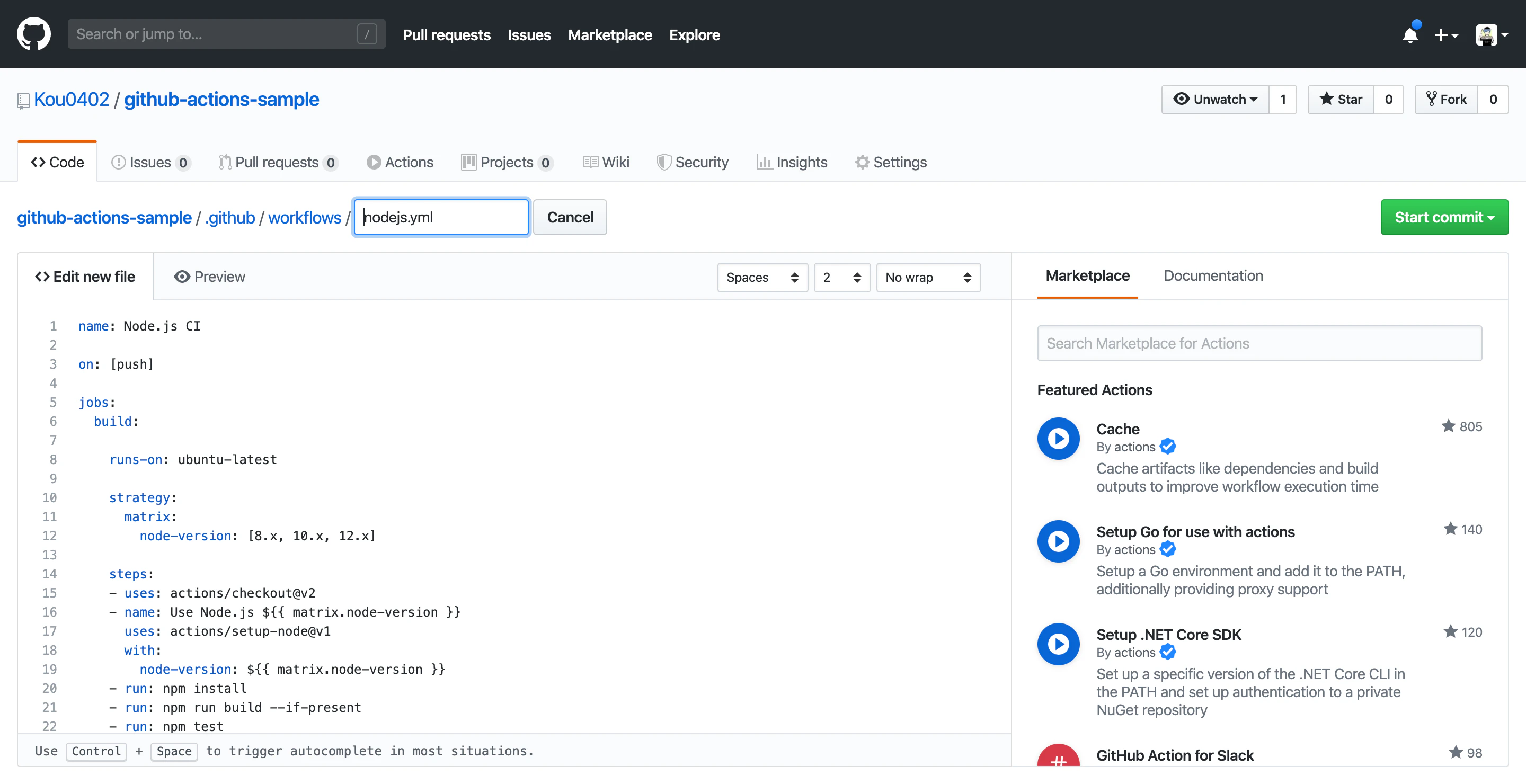The width and height of the screenshot is (1526, 784).
Task: Open the user avatar menu
Action: tap(1492, 35)
